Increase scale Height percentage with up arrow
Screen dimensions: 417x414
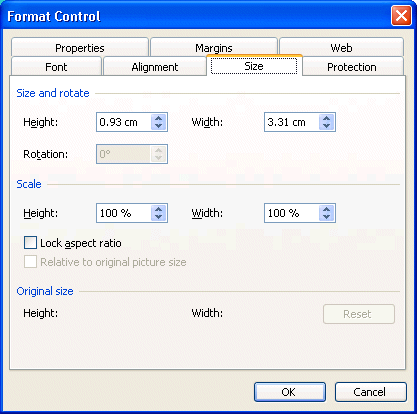(x=159, y=209)
